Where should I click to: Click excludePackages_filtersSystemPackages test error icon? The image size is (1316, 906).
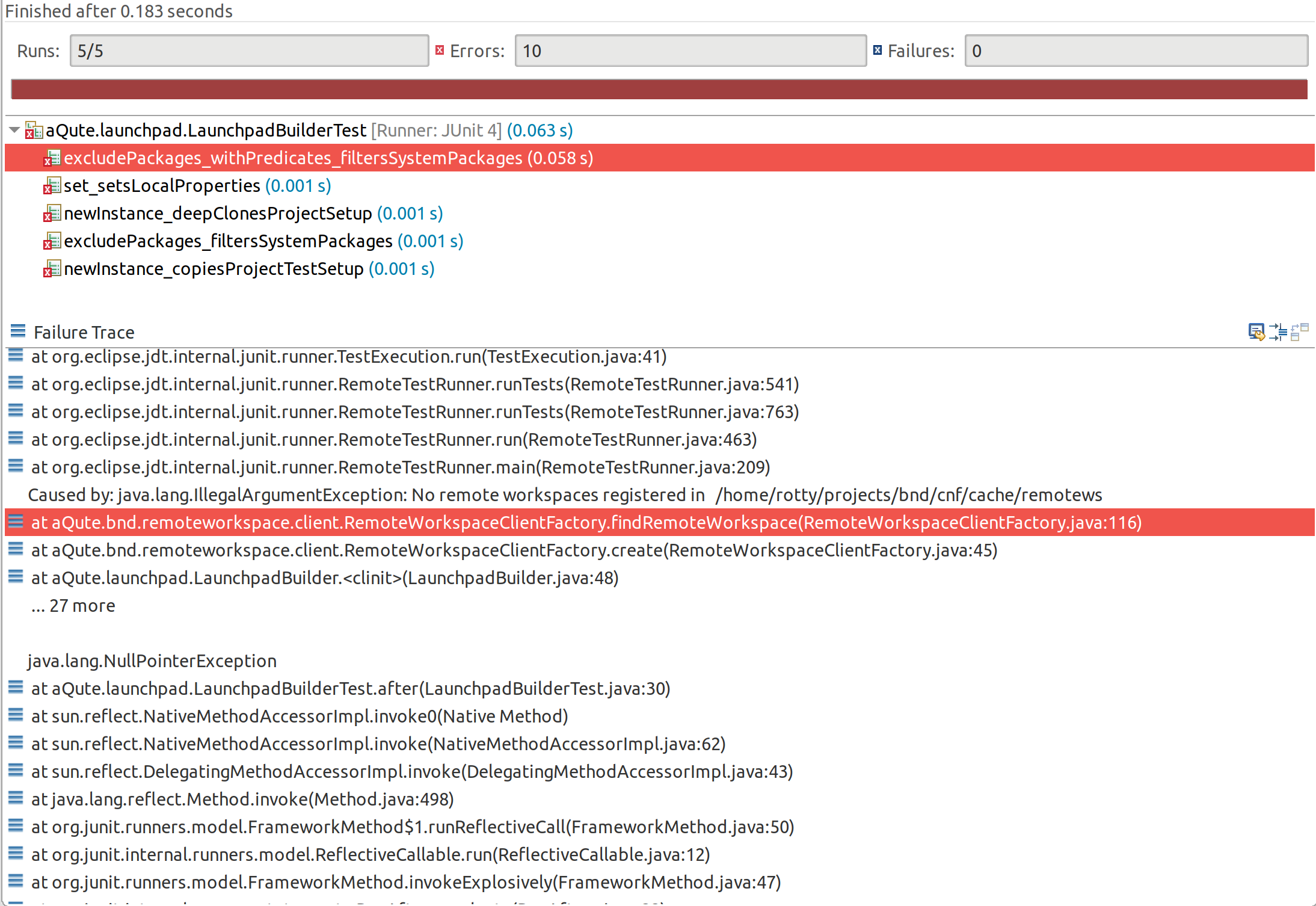point(52,241)
